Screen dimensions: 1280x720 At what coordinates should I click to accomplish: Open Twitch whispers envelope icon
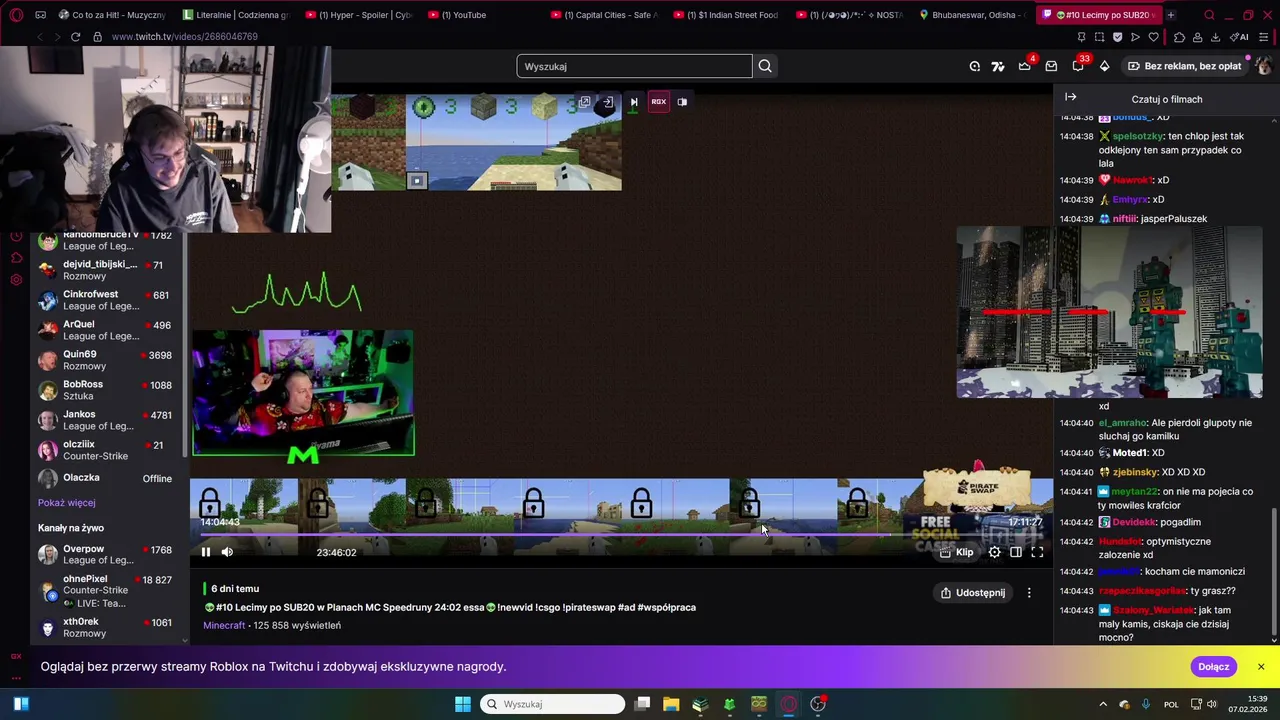pos(1051,66)
